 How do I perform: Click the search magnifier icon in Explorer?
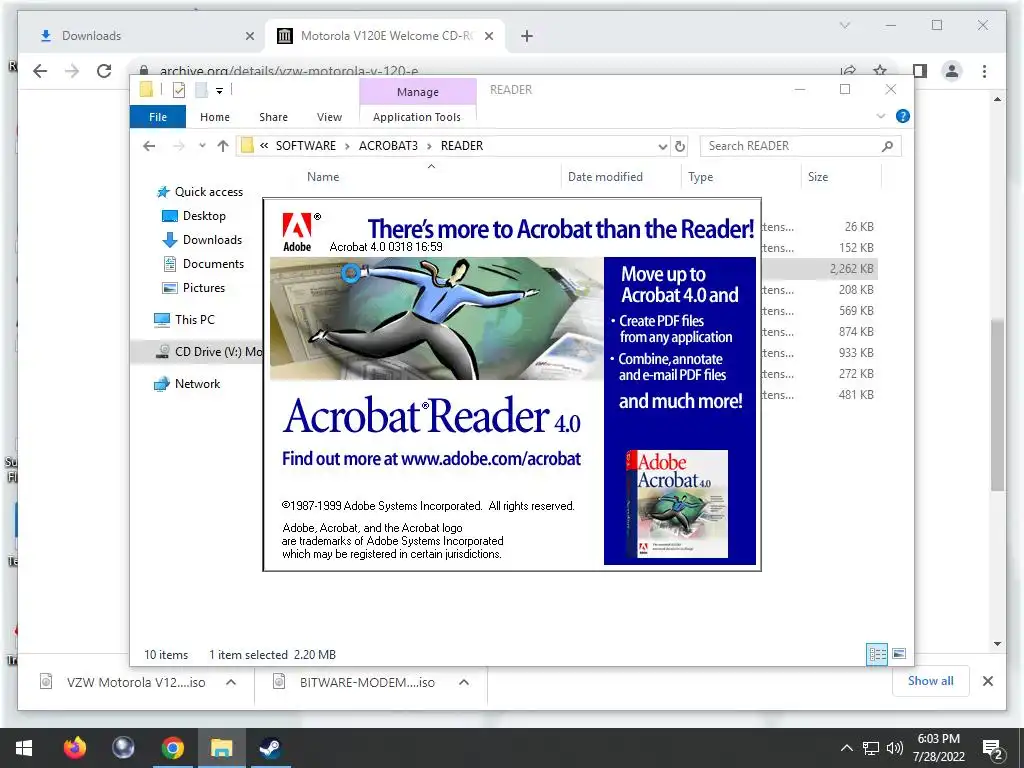tap(887, 146)
